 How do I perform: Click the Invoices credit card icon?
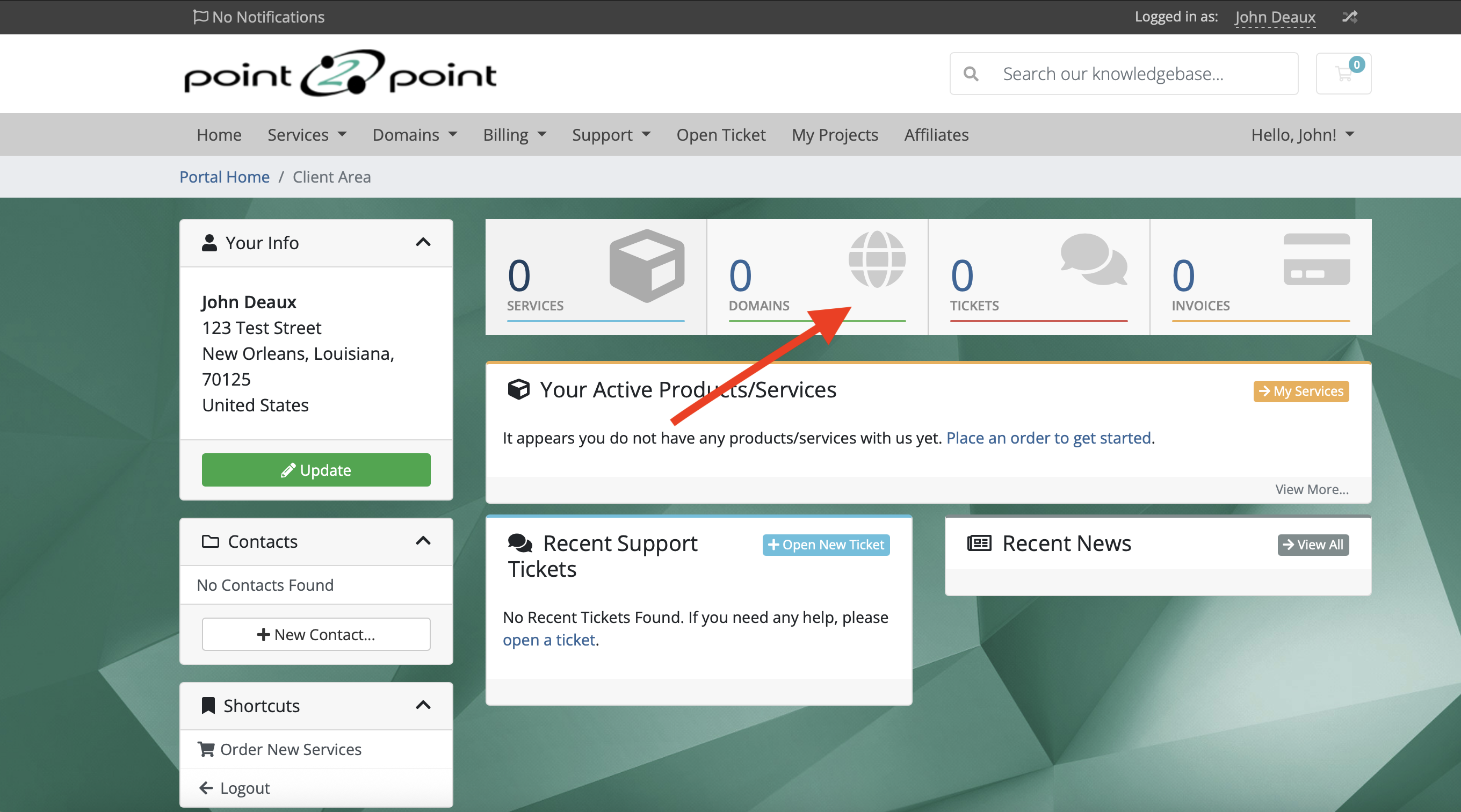click(1316, 260)
